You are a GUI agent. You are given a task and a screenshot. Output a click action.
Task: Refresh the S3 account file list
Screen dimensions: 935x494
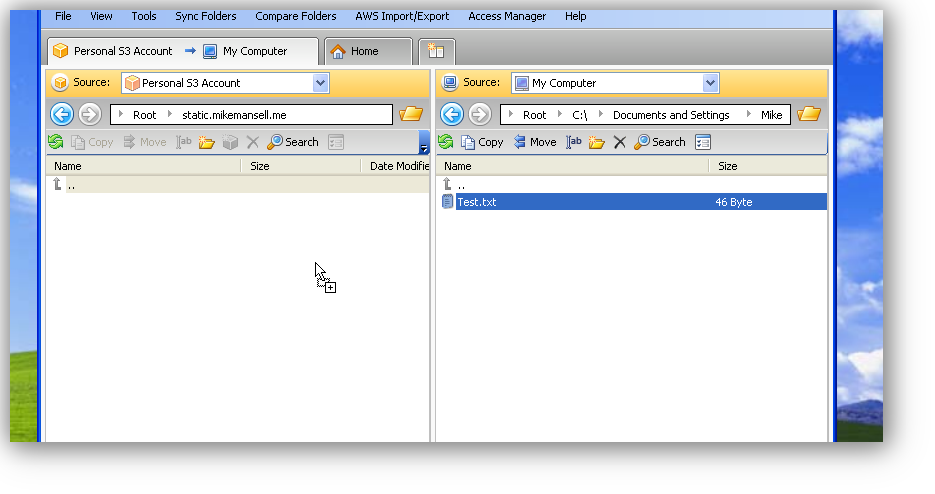point(55,142)
